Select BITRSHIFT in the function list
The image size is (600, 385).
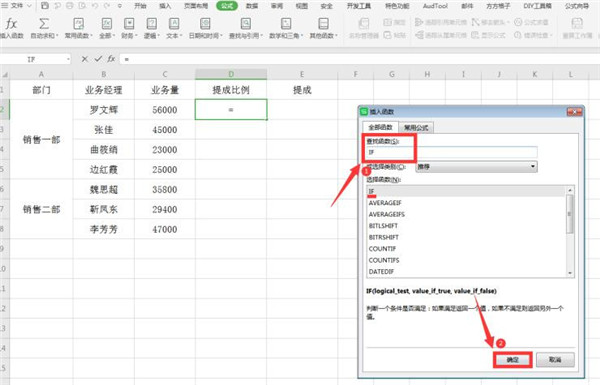466,237
